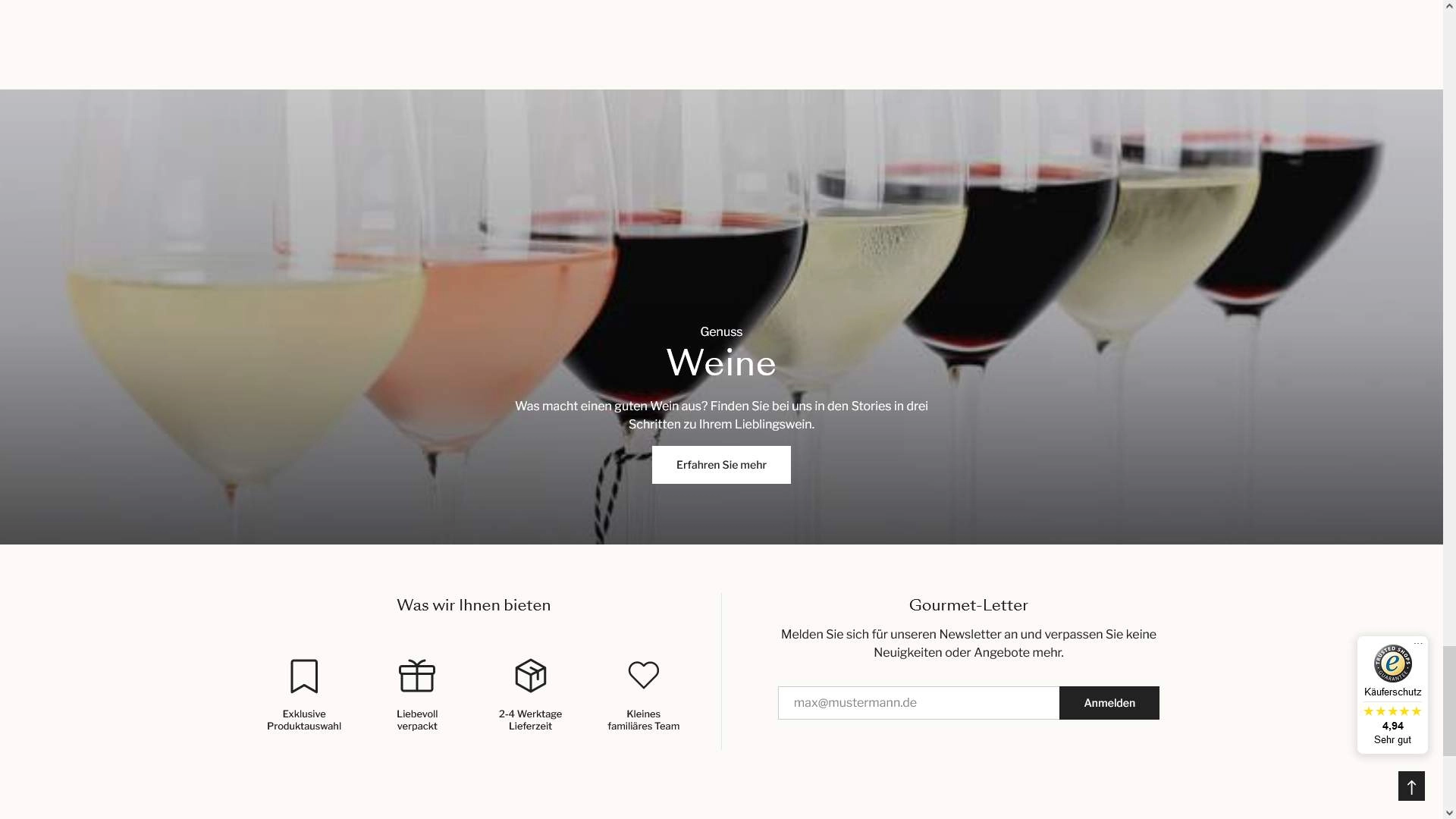1456x819 pixels.
Task: Click the Erfahren Sie mehr button
Action: pyautogui.click(x=721, y=465)
